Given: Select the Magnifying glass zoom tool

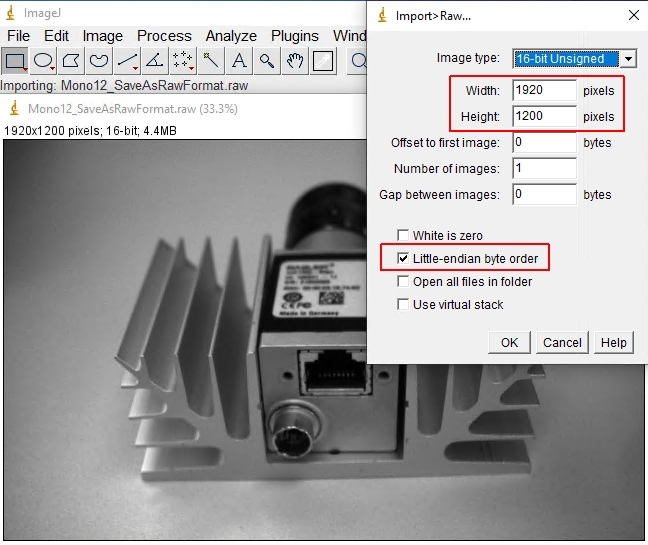Looking at the screenshot, I should tap(267, 61).
